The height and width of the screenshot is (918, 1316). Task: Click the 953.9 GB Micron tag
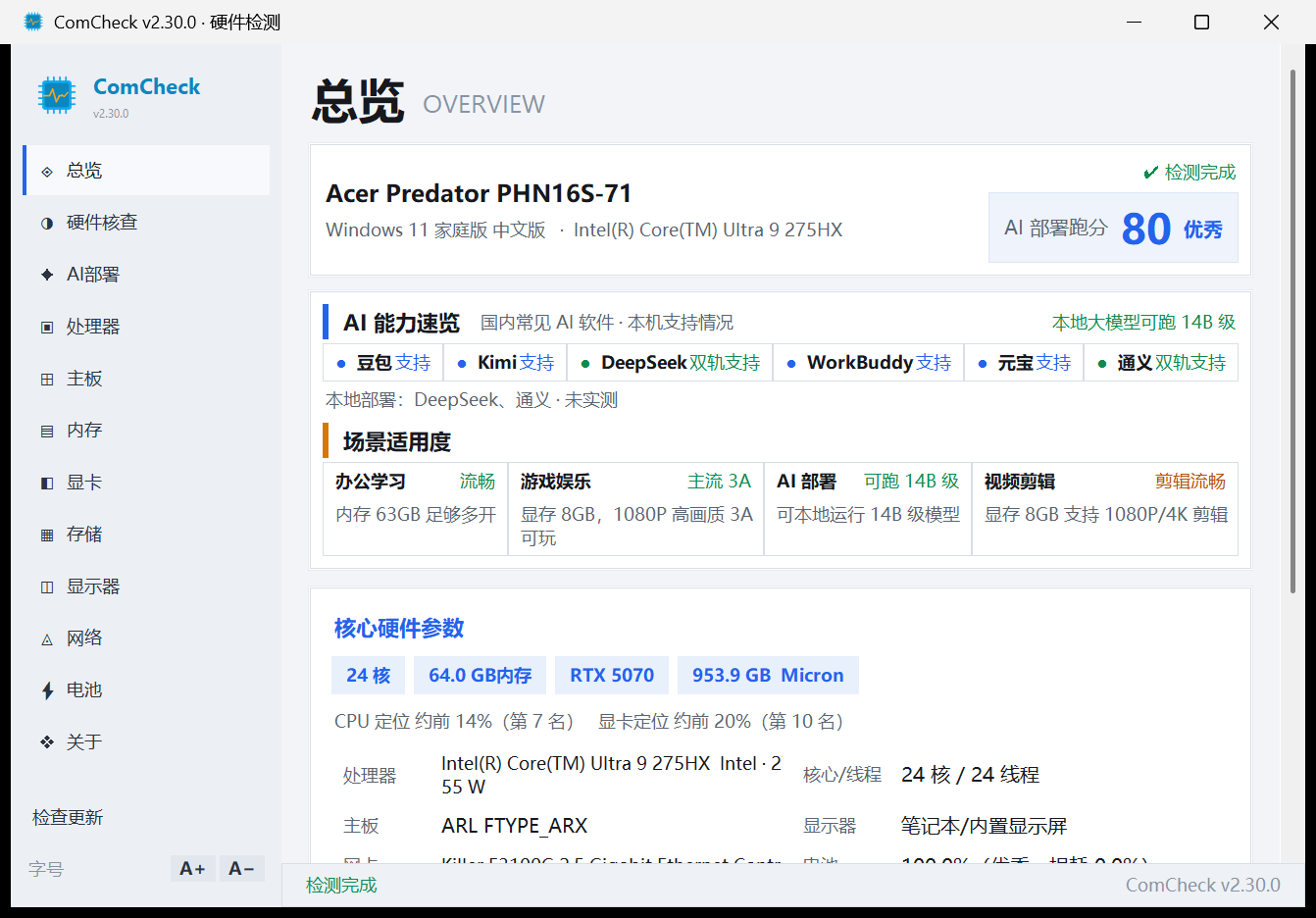tap(768, 676)
